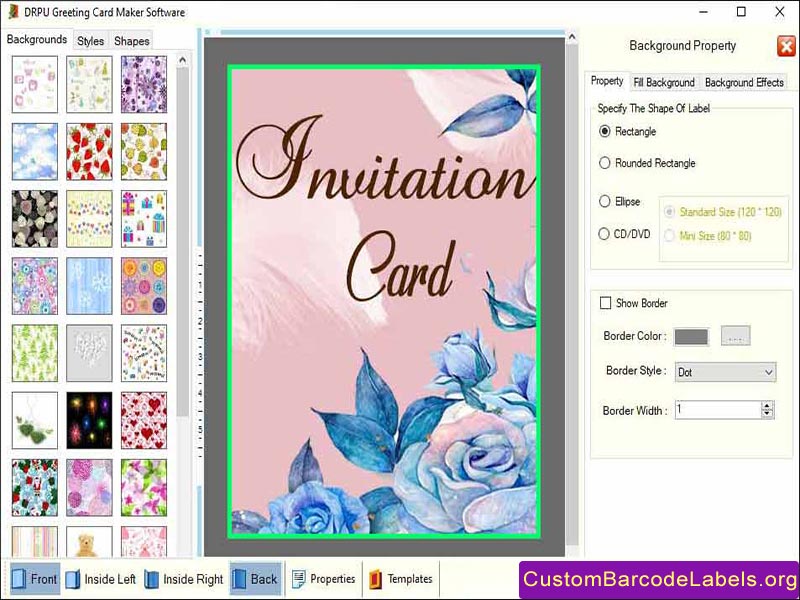The width and height of the screenshot is (800, 600).
Task: Enable the Show Border checkbox
Action: (x=606, y=303)
